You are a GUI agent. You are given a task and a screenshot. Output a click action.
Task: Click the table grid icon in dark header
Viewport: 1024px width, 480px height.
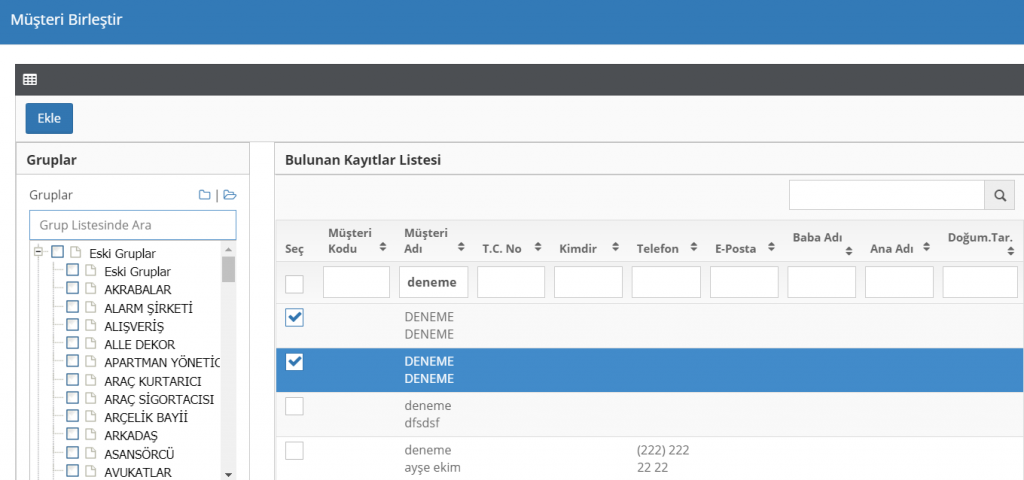(x=30, y=79)
